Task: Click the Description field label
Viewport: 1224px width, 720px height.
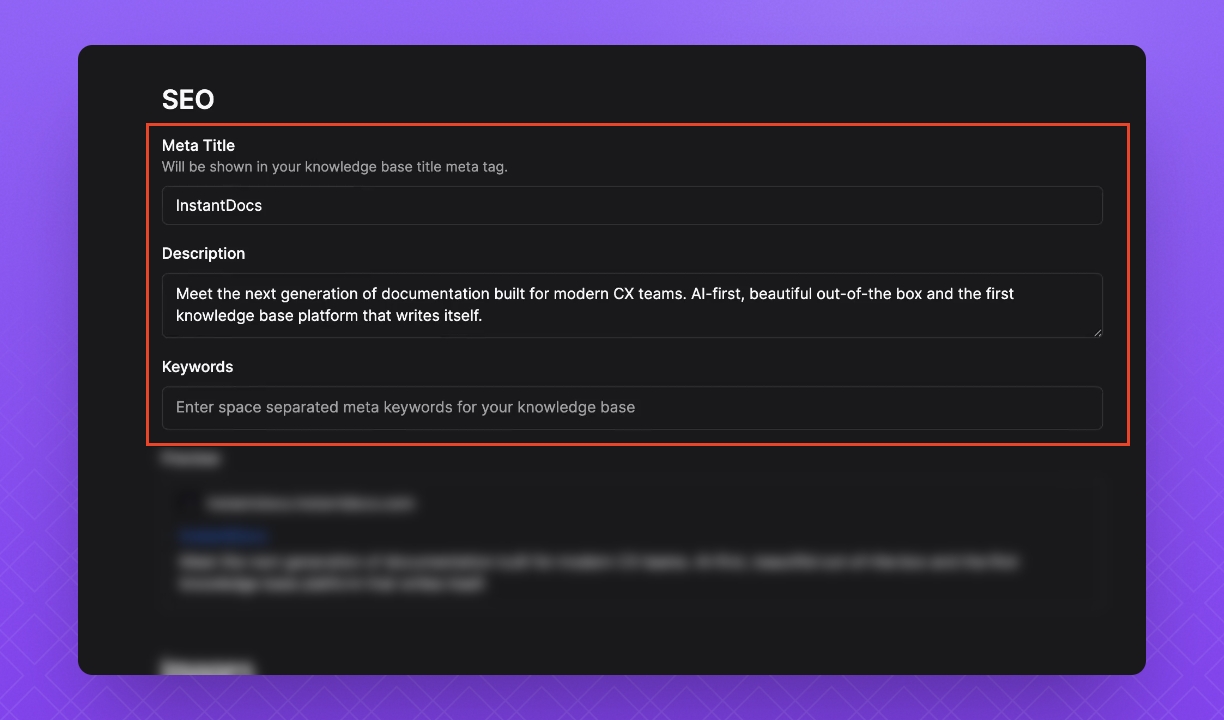Action: (x=203, y=253)
